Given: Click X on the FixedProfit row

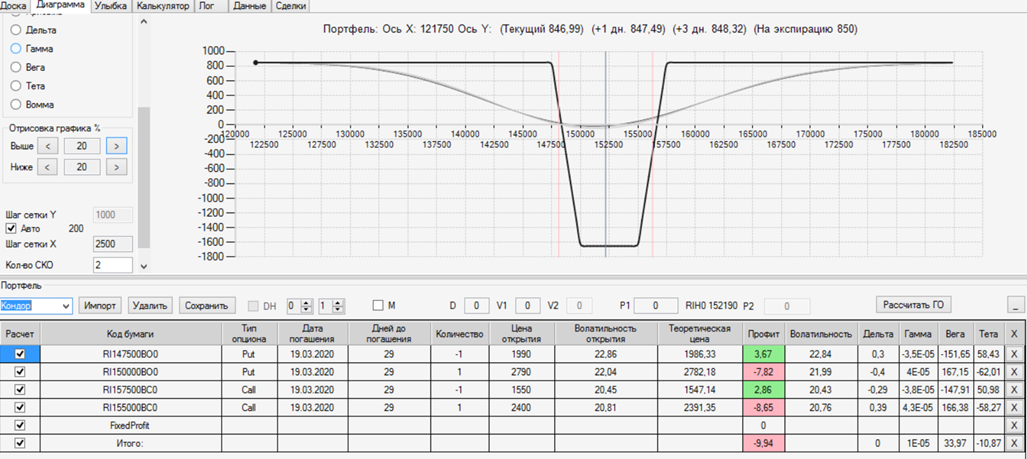Looking at the screenshot, I should (1014, 425).
